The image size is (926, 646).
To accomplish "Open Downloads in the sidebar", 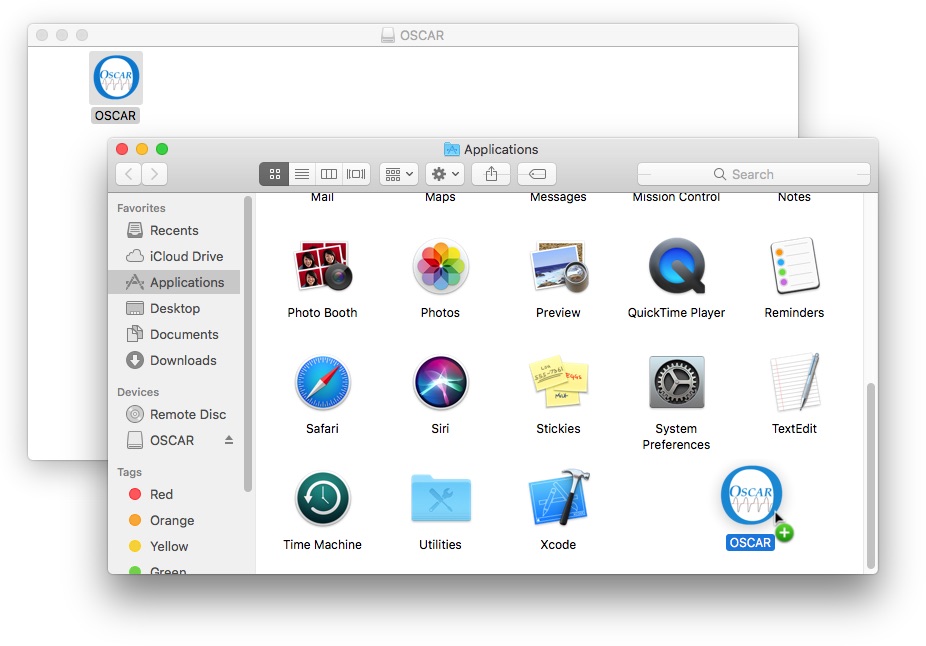I will (174, 360).
